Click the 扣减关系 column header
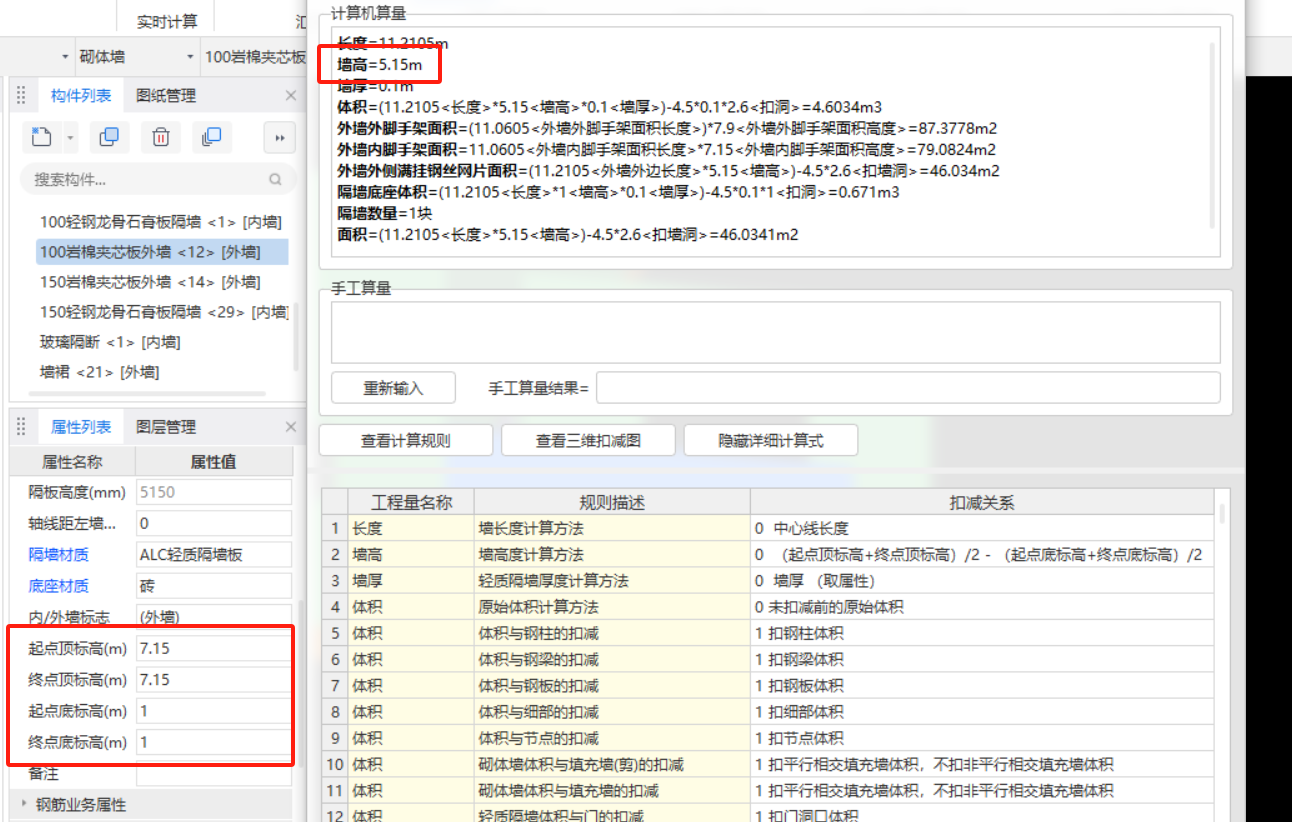 (982, 502)
